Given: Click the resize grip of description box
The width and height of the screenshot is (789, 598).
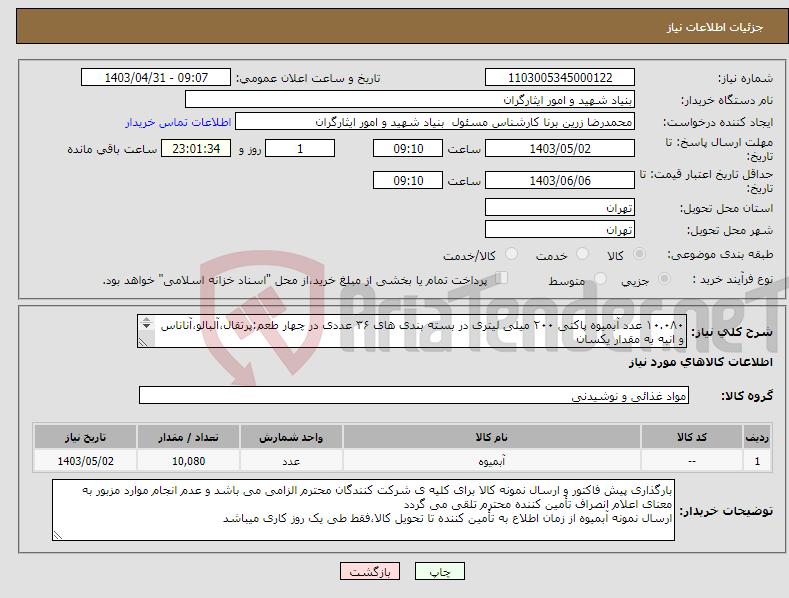Looking at the screenshot, I should 142,342.
